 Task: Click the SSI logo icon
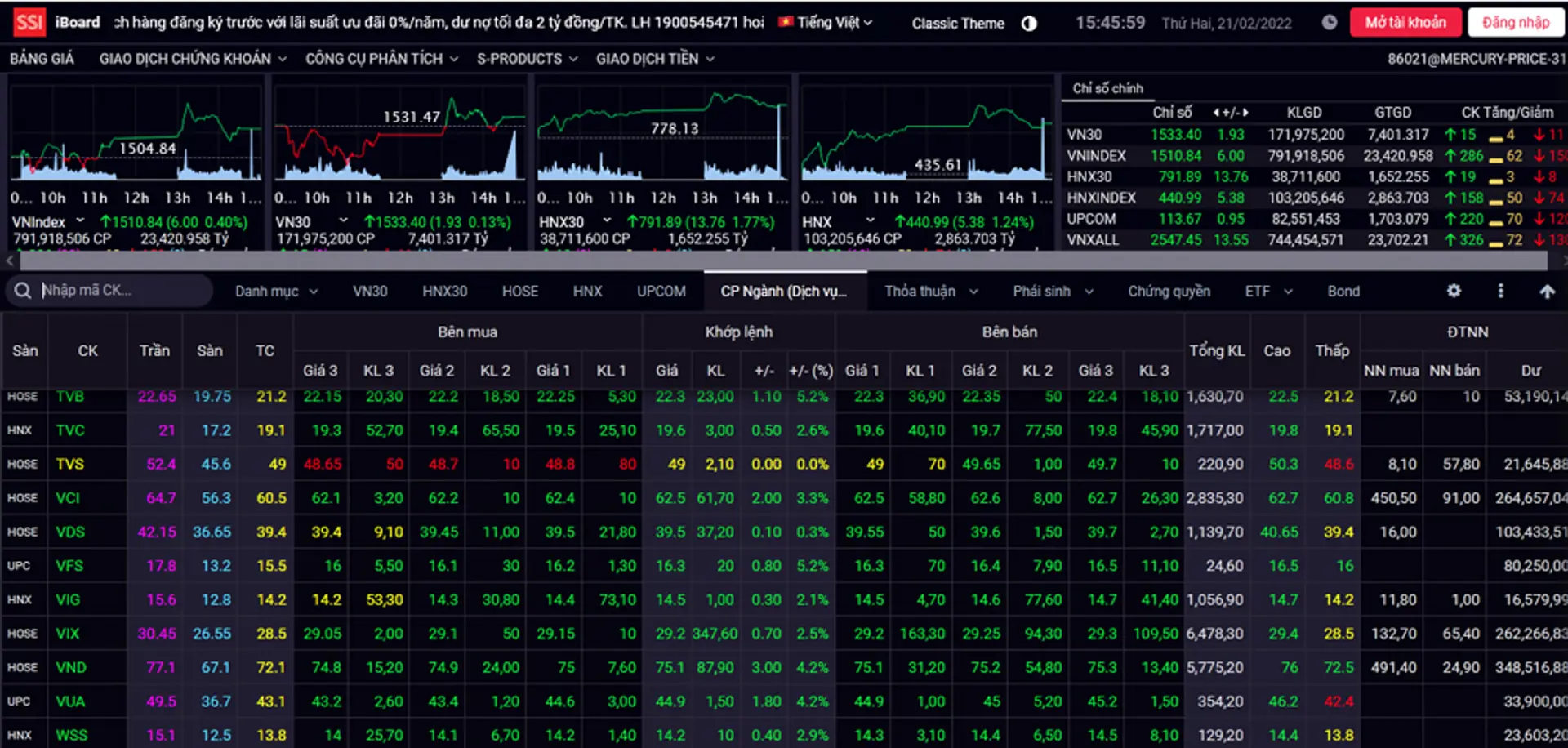tap(29, 22)
